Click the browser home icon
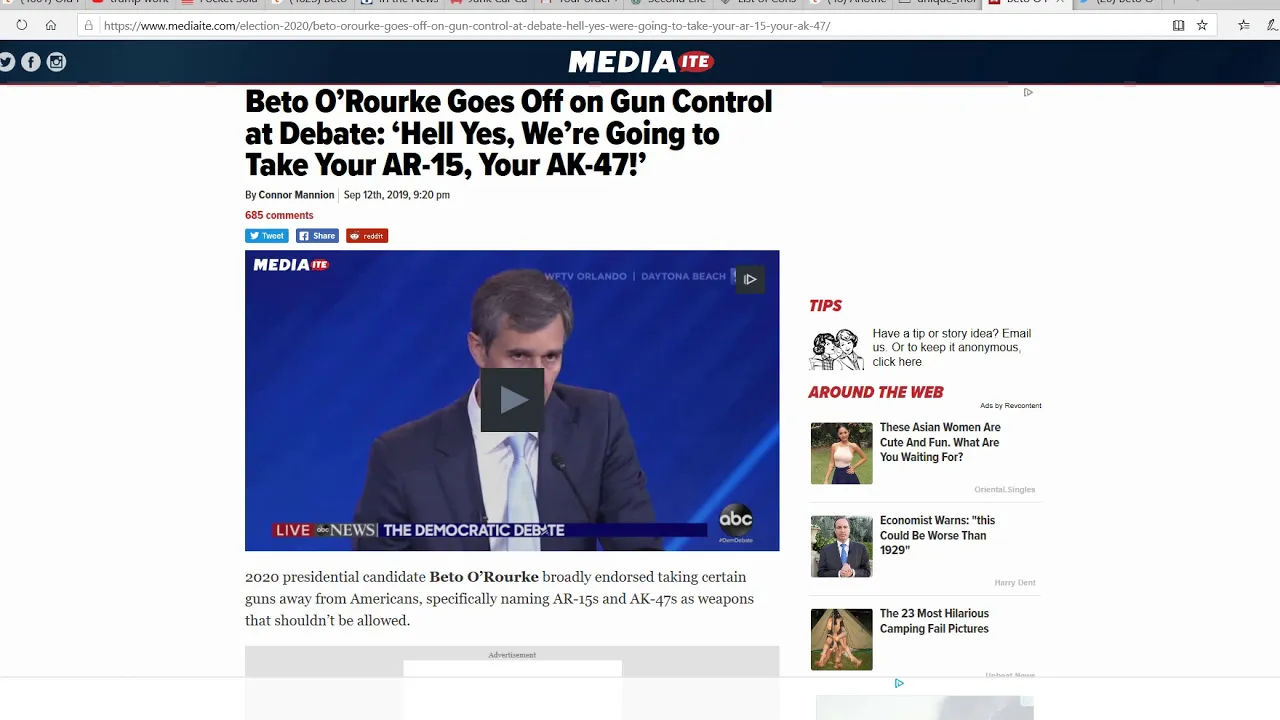The image size is (1280, 720). pyautogui.click(x=50, y=25)
